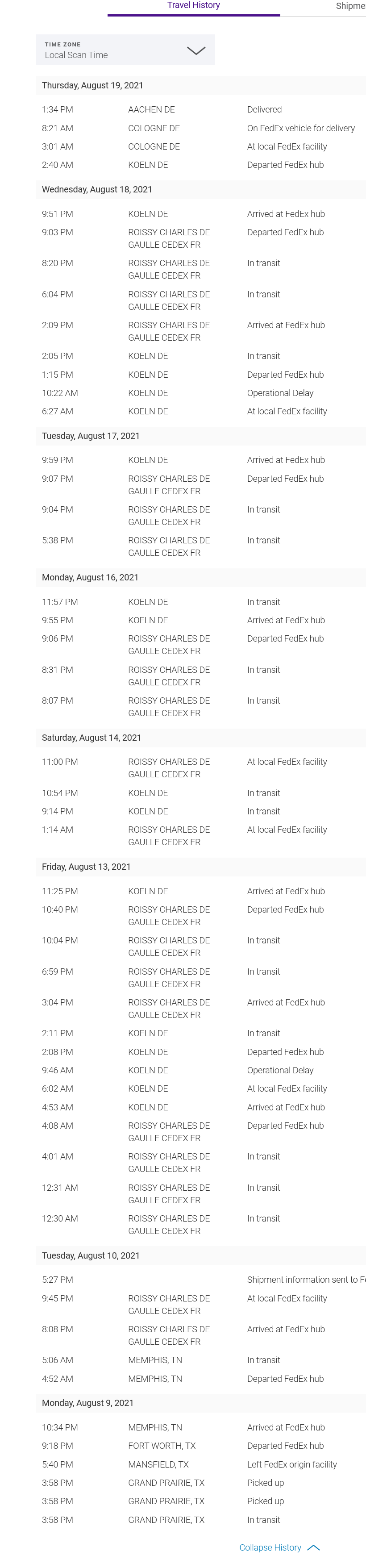Click the 10:22 AM Operational Delay status
The height and width of the screenshot is (1568, 366).
pyautogui.click(x=280, y=393)
